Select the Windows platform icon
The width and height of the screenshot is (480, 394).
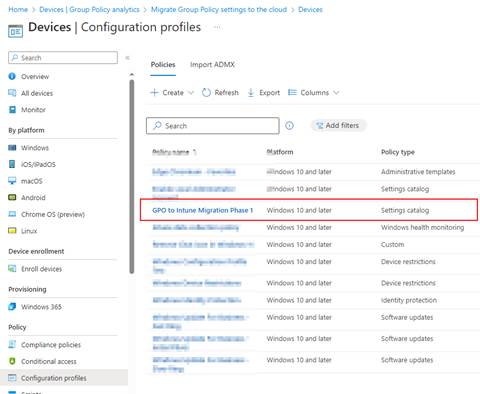[12, 148]
